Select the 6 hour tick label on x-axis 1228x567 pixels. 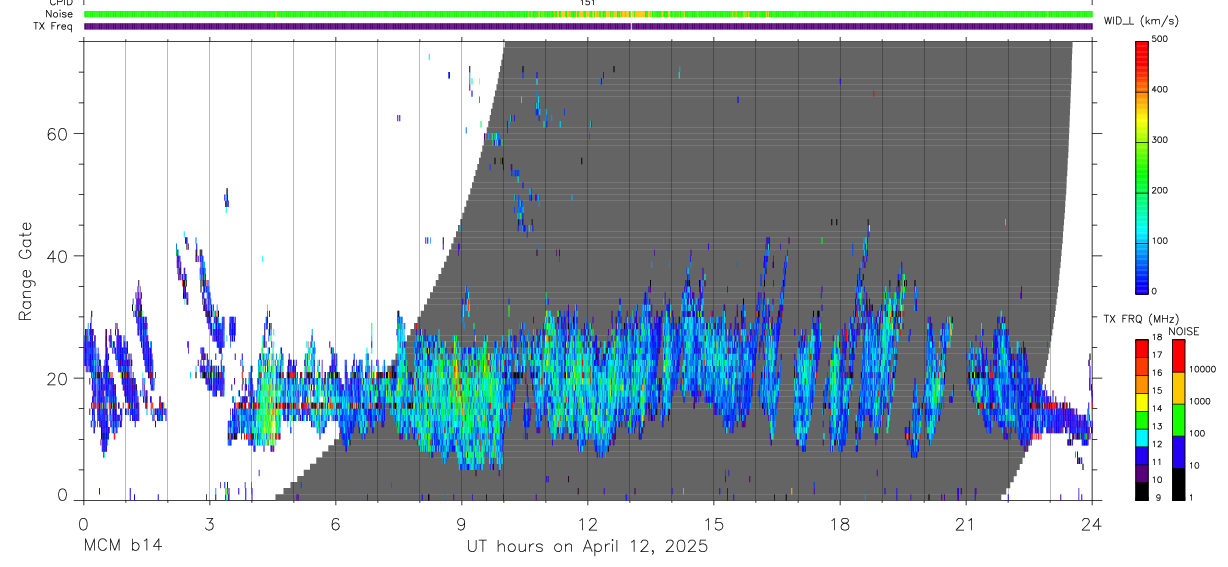coord(335,523)
